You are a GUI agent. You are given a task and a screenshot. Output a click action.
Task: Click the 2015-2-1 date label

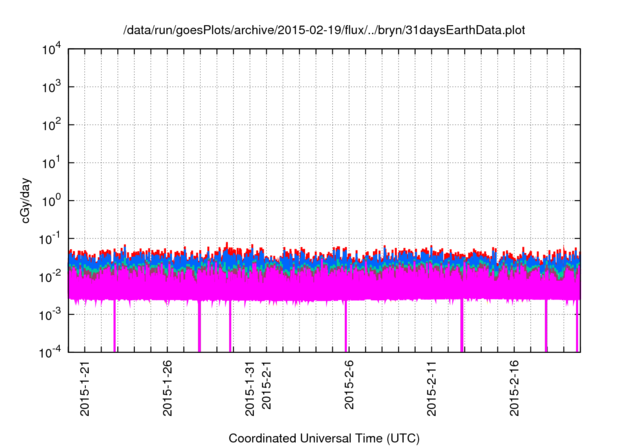[266, 385]
